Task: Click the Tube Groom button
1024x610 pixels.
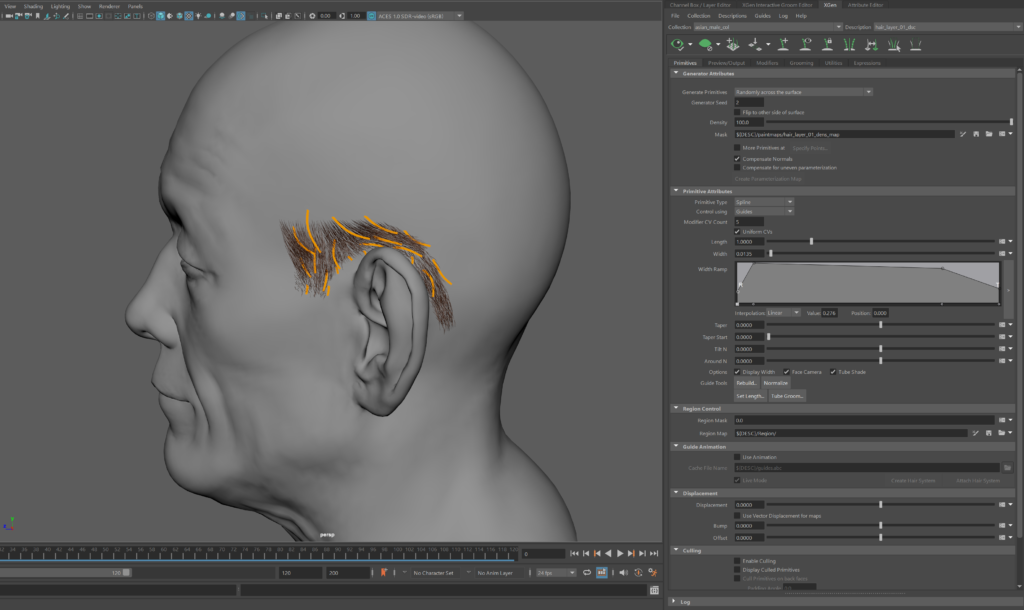Action: (x=787, y=395)
